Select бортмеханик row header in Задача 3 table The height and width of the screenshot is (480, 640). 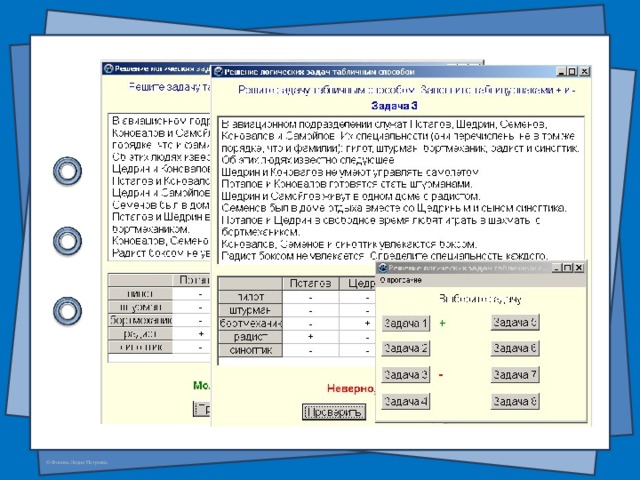250,324
